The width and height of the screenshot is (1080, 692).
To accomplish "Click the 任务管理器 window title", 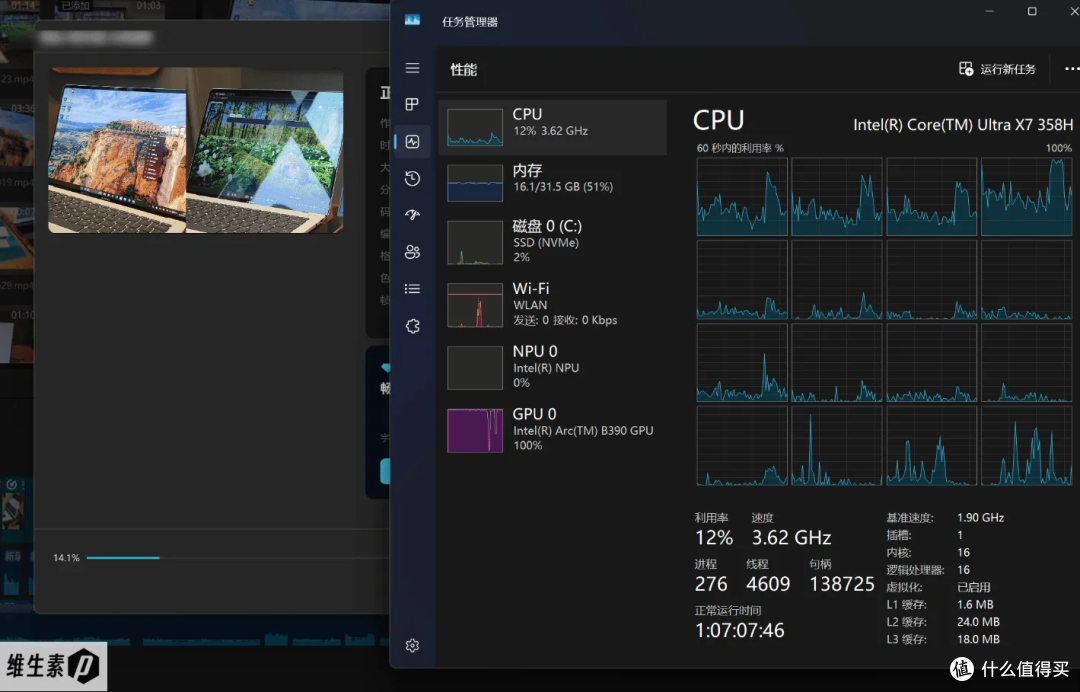I will 470,22.
